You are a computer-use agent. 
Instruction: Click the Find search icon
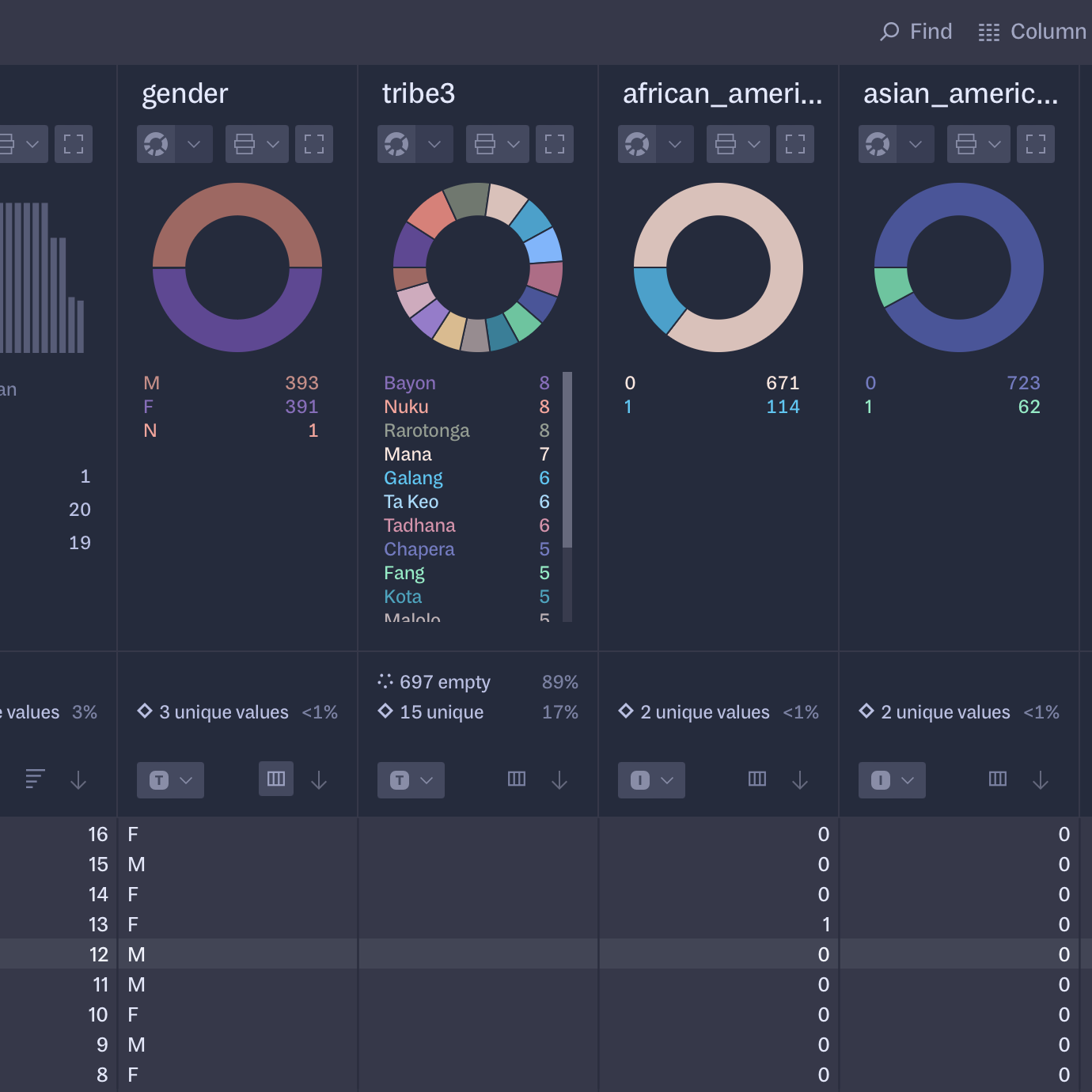point(889,32)
